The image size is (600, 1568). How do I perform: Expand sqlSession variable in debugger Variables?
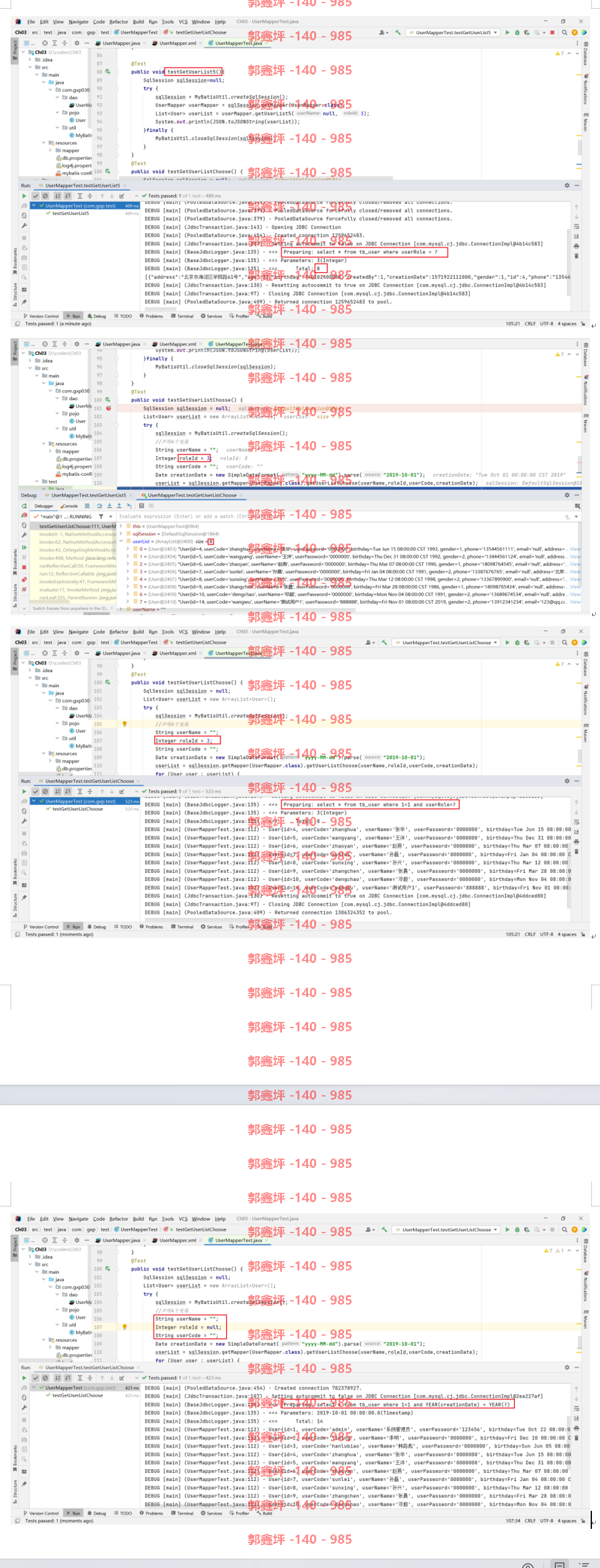[x=121, y=534]
